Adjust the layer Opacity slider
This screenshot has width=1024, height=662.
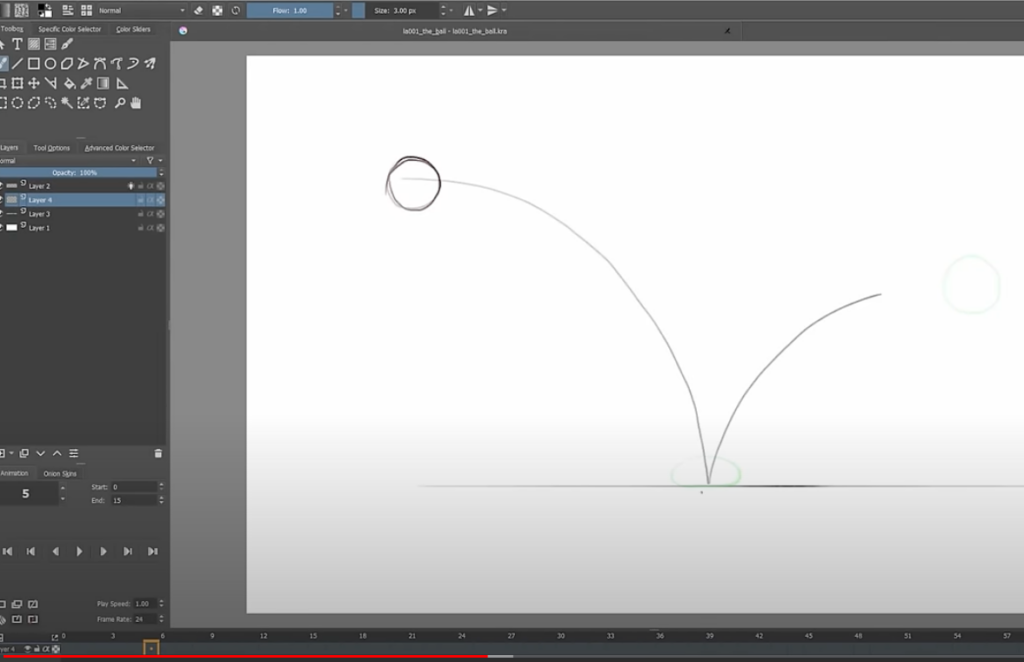tap(75, 173)
